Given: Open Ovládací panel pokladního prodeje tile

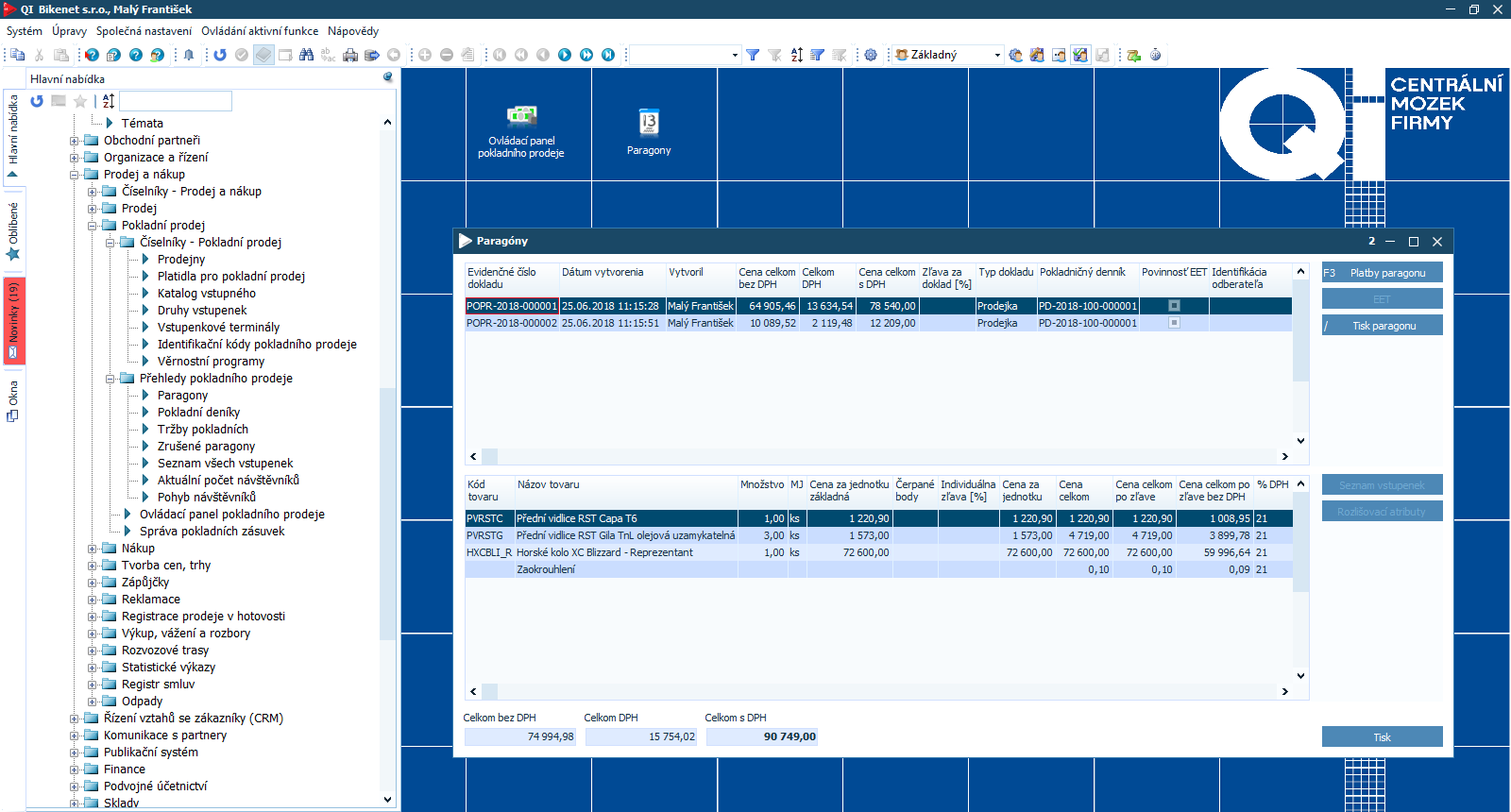Looking at the screenshot, I should (x=521, y=131).
